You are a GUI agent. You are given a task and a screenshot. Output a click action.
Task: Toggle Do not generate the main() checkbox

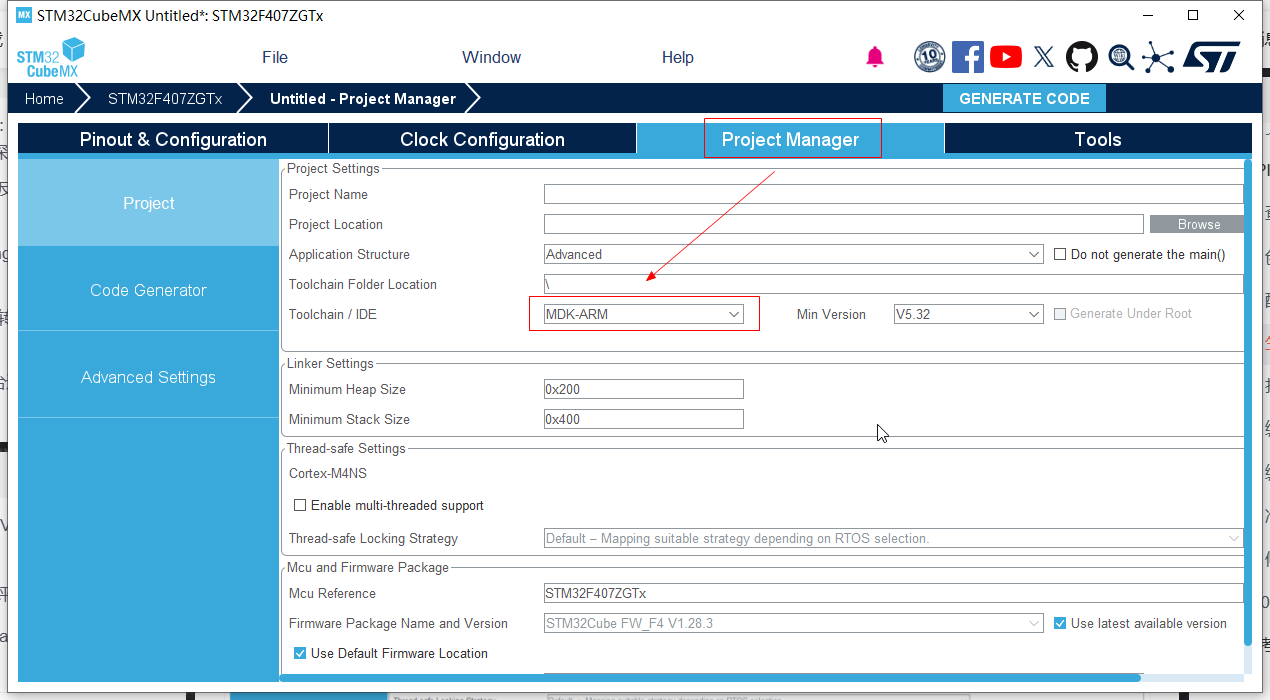[x=1060, y=254]
